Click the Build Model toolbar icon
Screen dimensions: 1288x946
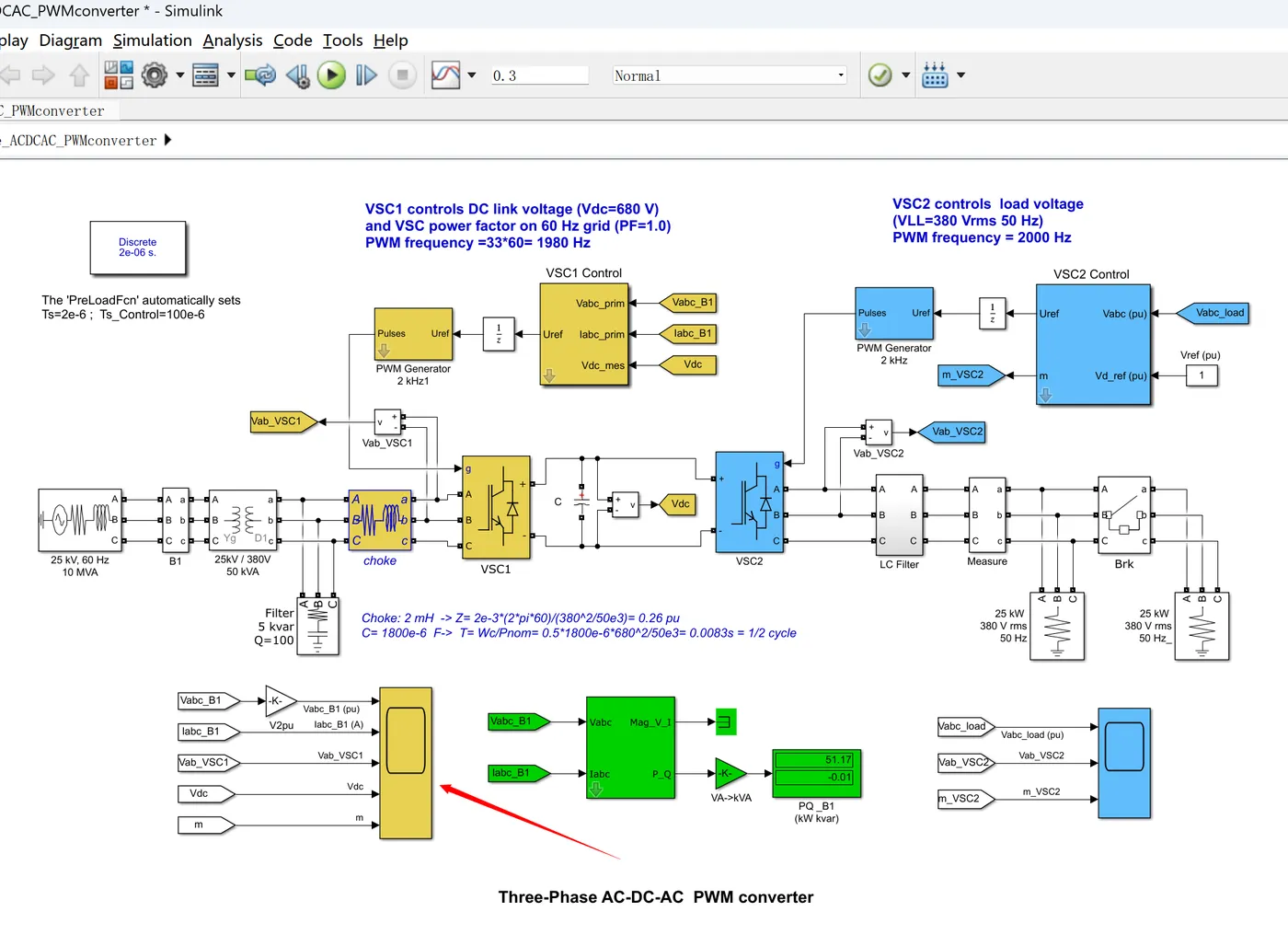[935, 75]
